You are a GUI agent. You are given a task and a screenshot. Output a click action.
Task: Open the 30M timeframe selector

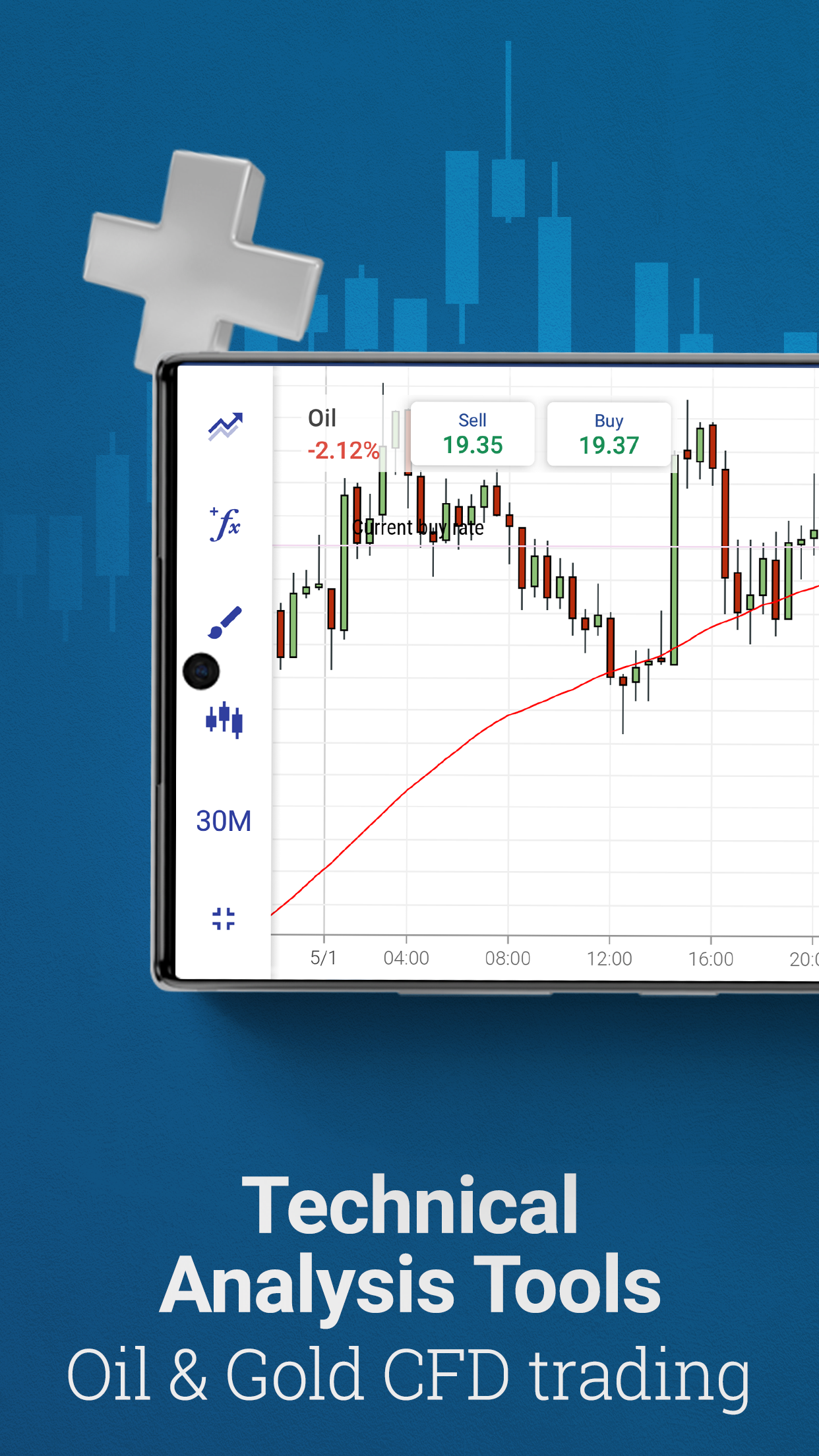point(224,821)
